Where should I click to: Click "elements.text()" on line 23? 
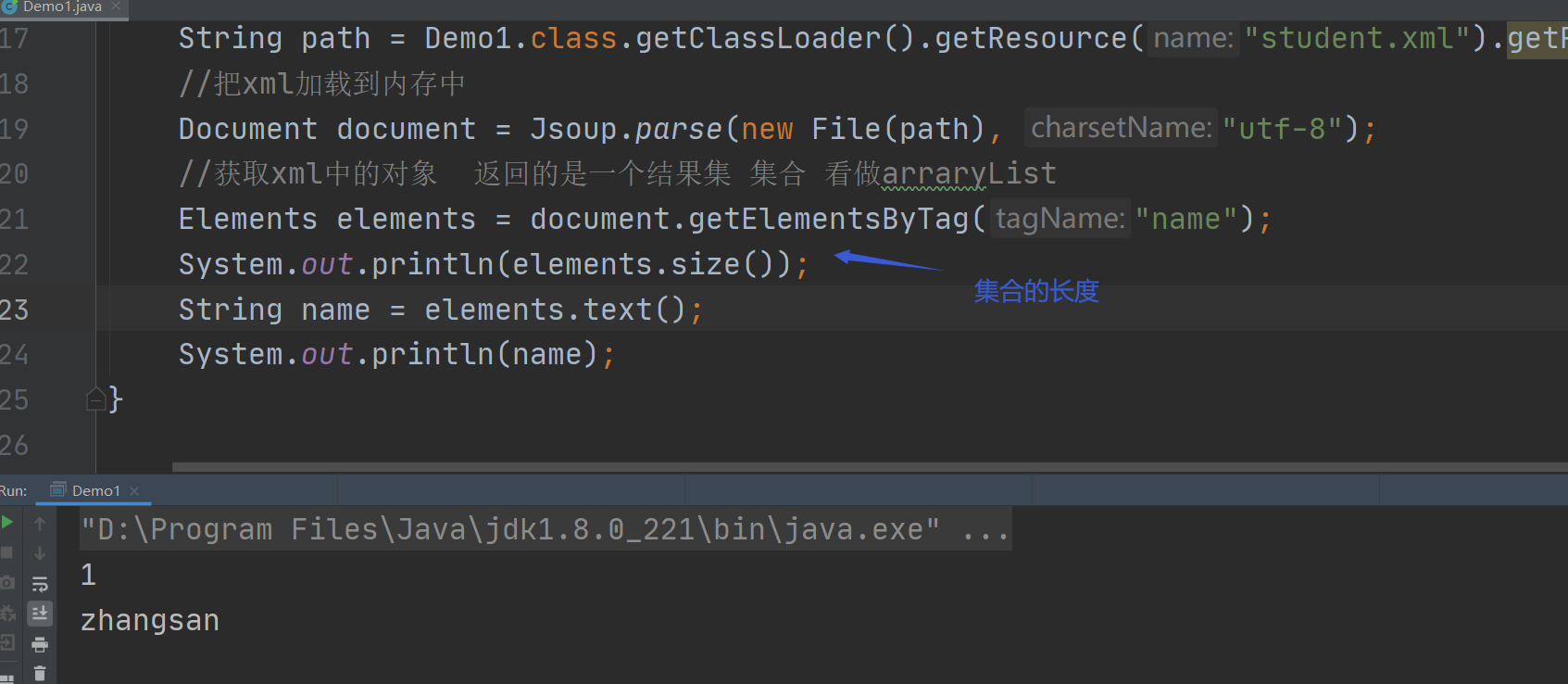click(555, 310)
